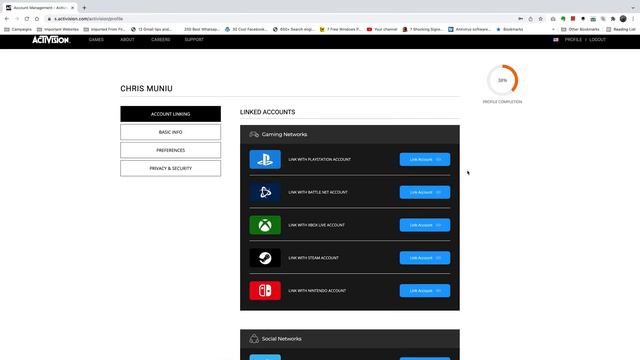Open the CAREERS menu
Image resolution: width=640 pixels, height=360 pixels.
160,40
